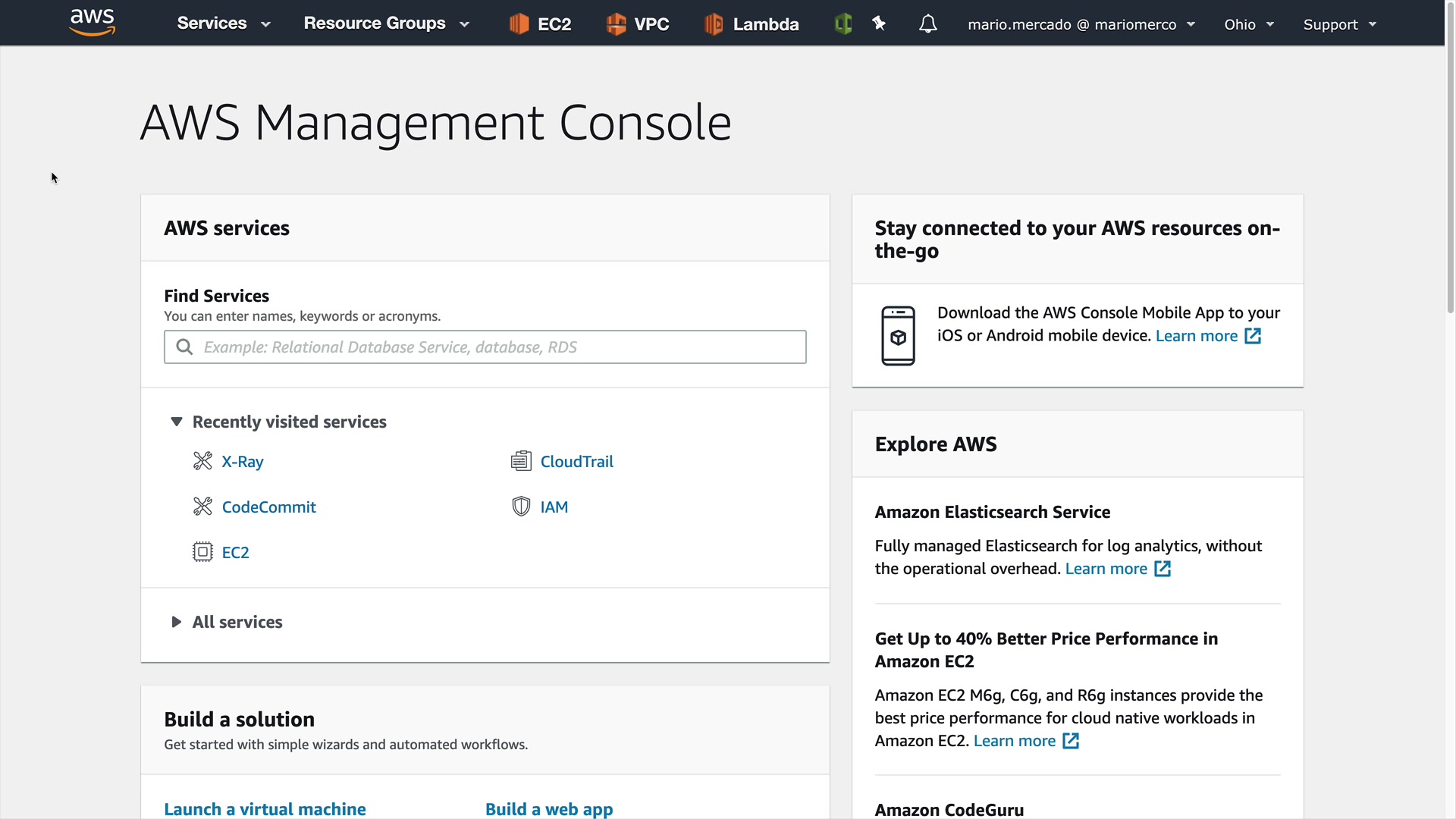Open X-Ray from recently visited
1456x819 pixels.
[242, 461]
